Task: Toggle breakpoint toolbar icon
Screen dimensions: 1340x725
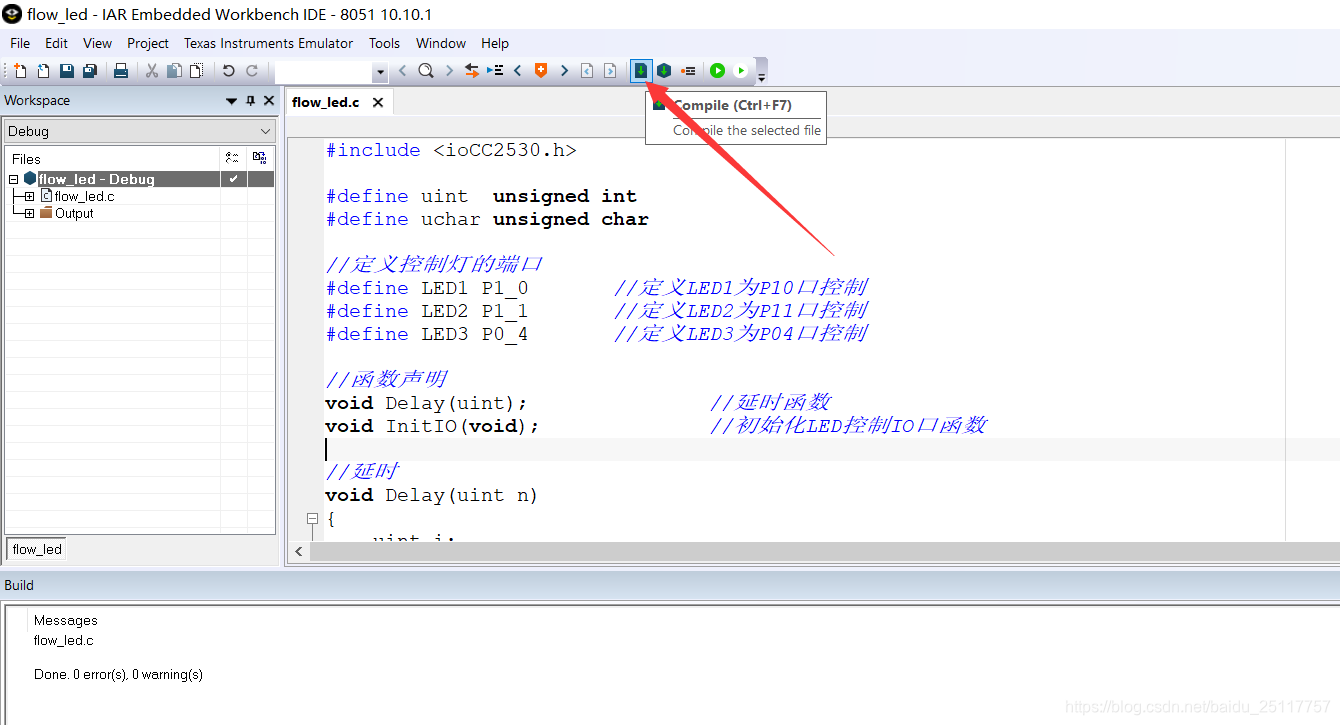Action: (688, 71)
